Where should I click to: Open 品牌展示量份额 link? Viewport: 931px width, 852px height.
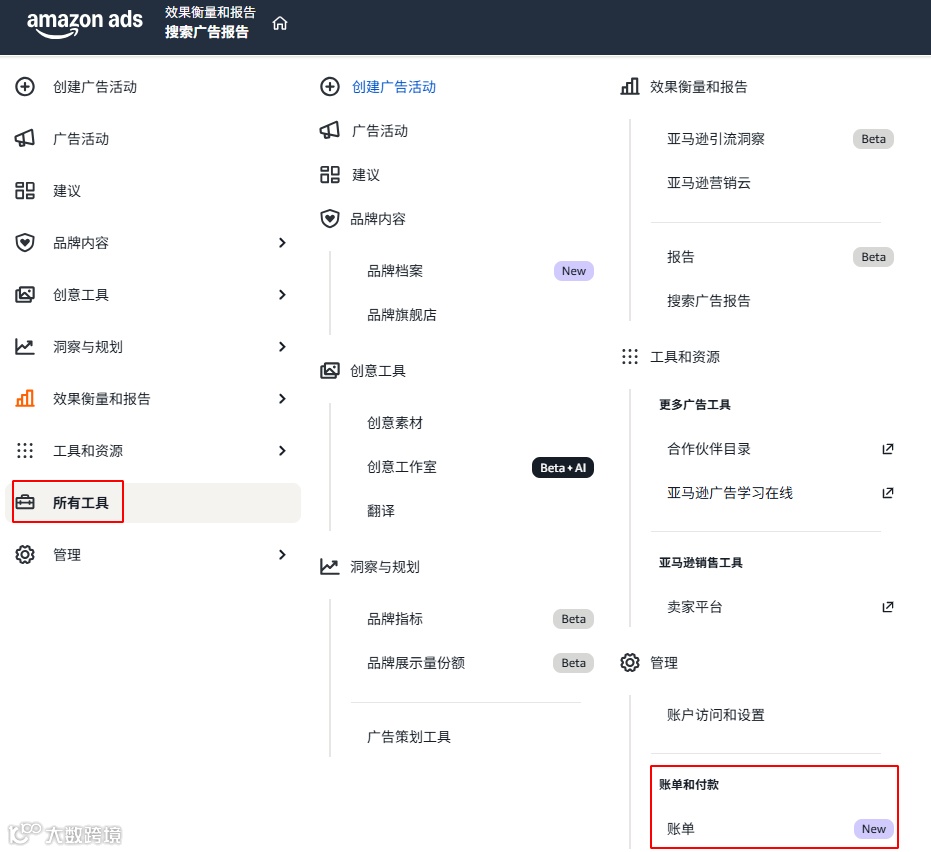[x=416, y=663]
